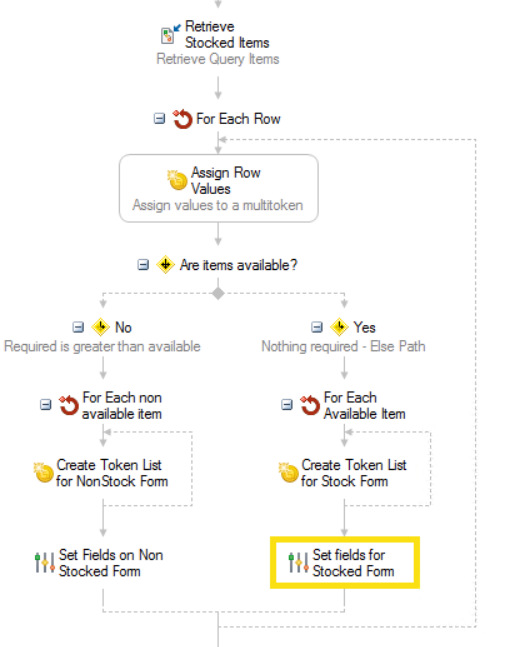512x647 pixels.
Task: Select the For Each Row loop icon
Action: [x=182, y=119]
